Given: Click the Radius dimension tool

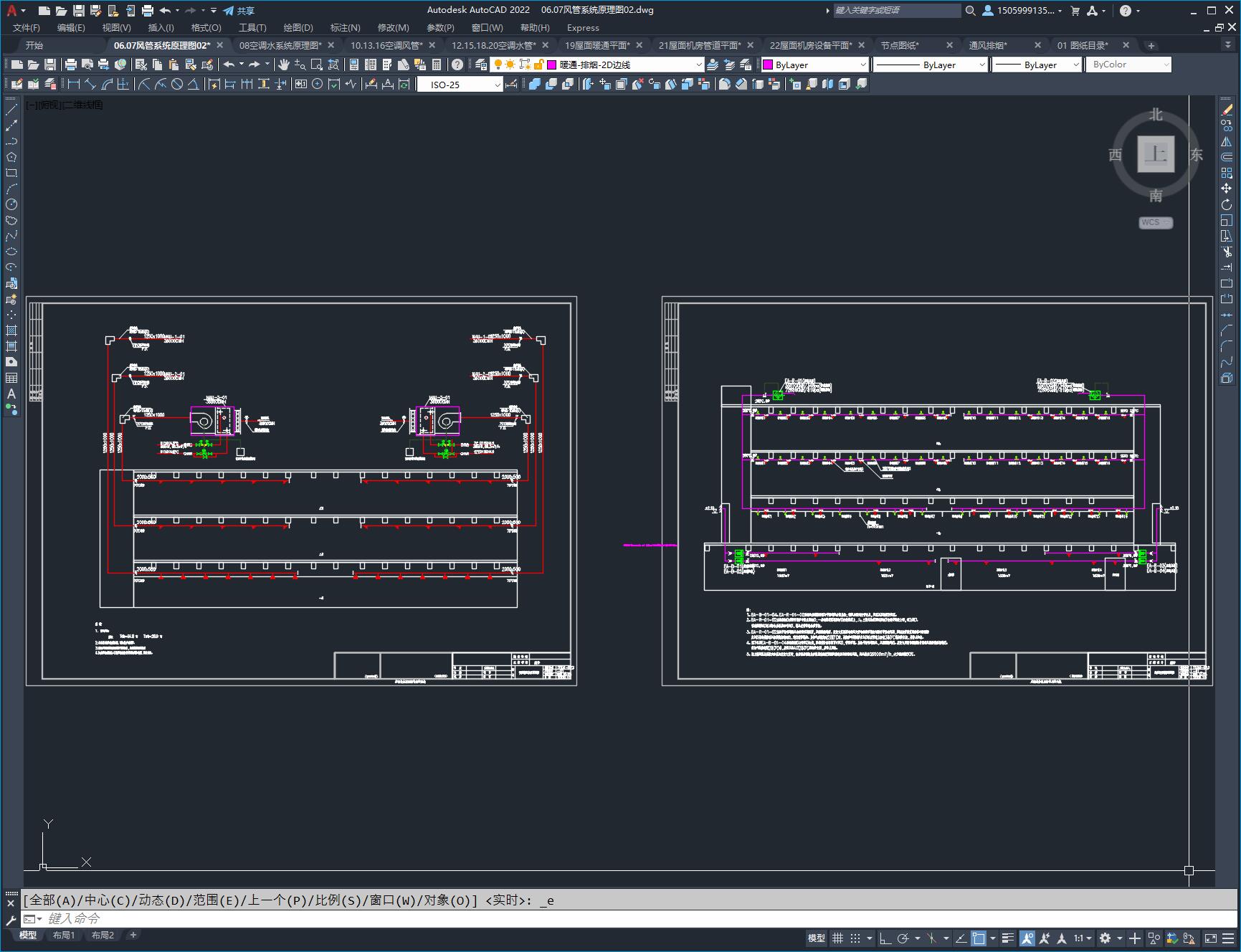Looking at the screenshot, I should point(144,84).
